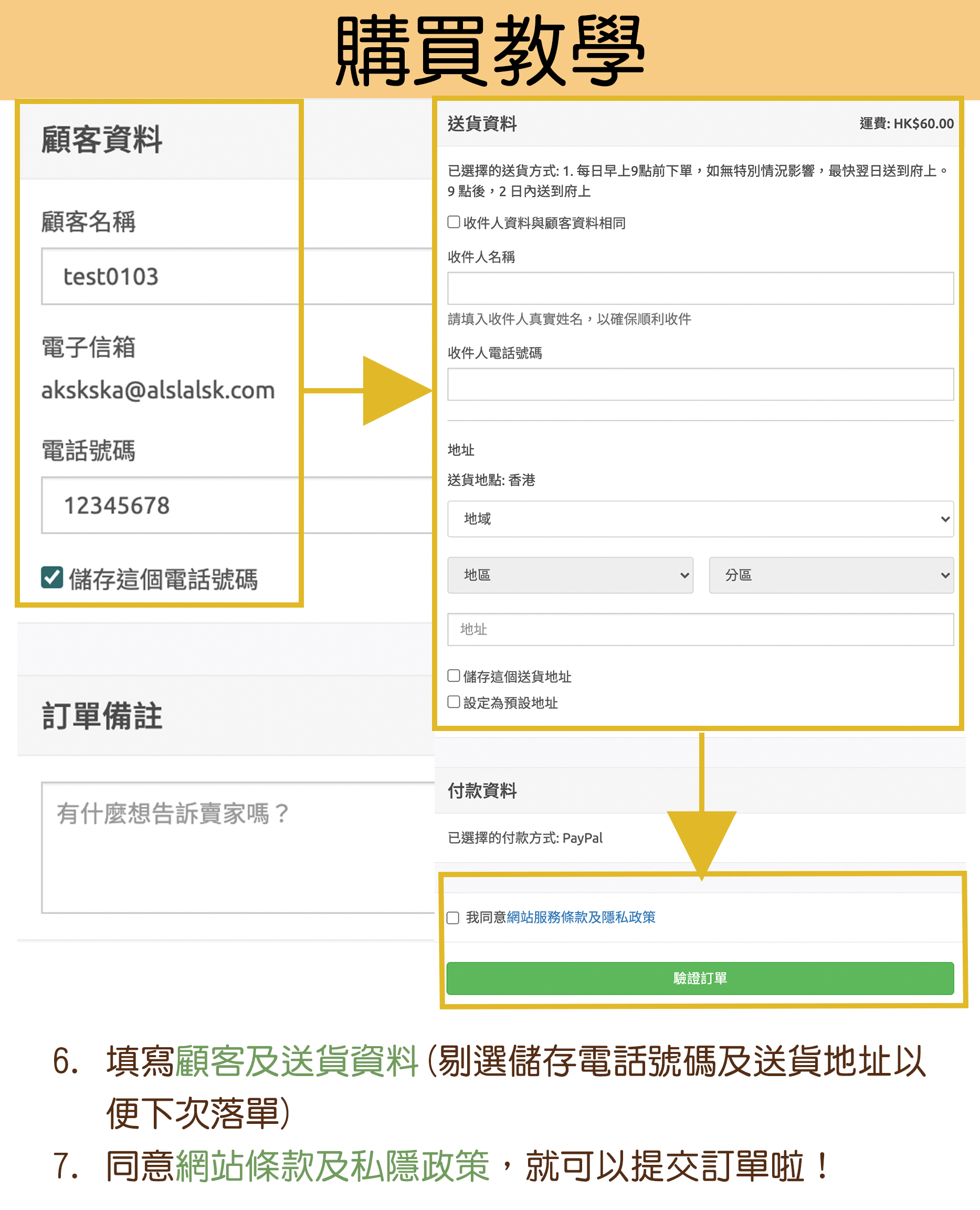Click the 收件人電話號碼 input field
980x1210 pixels.
click(x=700, y=385)
